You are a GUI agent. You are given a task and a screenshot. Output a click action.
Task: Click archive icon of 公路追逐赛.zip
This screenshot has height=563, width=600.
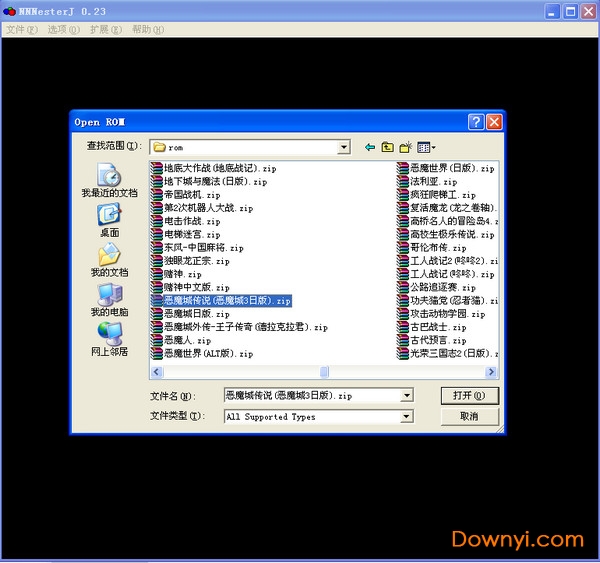coord(403,287)
